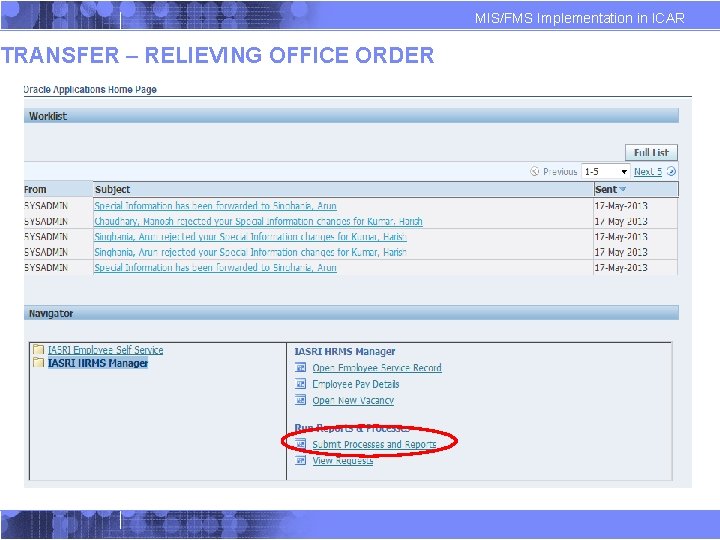Select IASRI HRMS Manager folder
Image resolution: width=720 pixels, height=540 pixels.
(x=98, y=363)
